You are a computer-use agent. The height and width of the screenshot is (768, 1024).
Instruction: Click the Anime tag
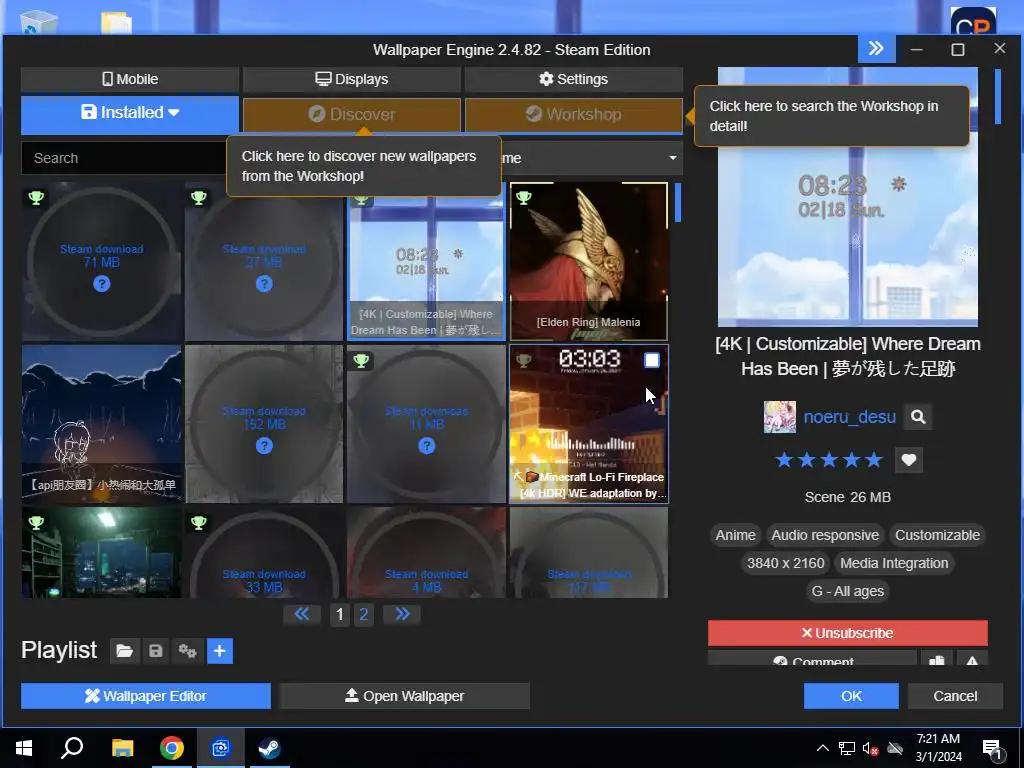coord(735,536)
